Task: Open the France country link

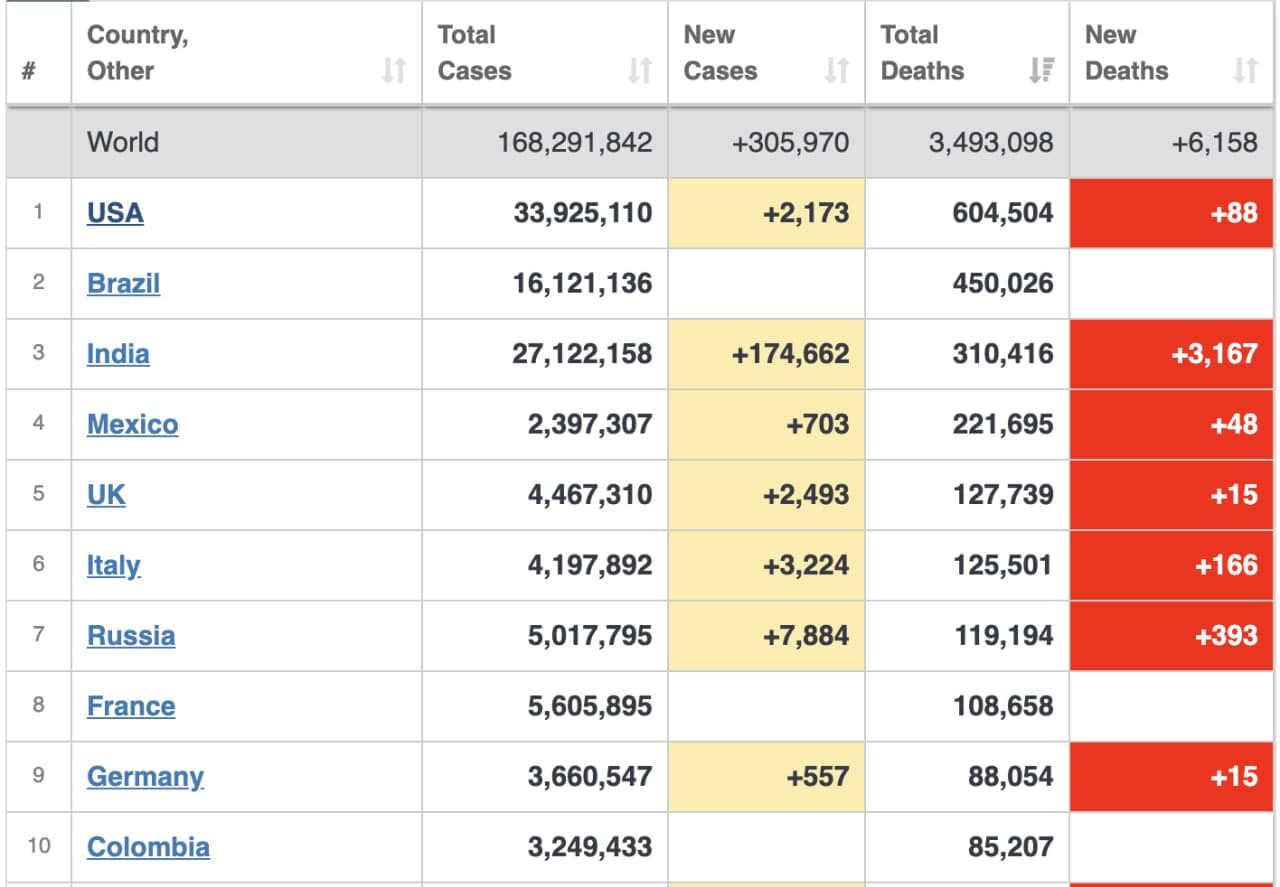Action: 131,706
